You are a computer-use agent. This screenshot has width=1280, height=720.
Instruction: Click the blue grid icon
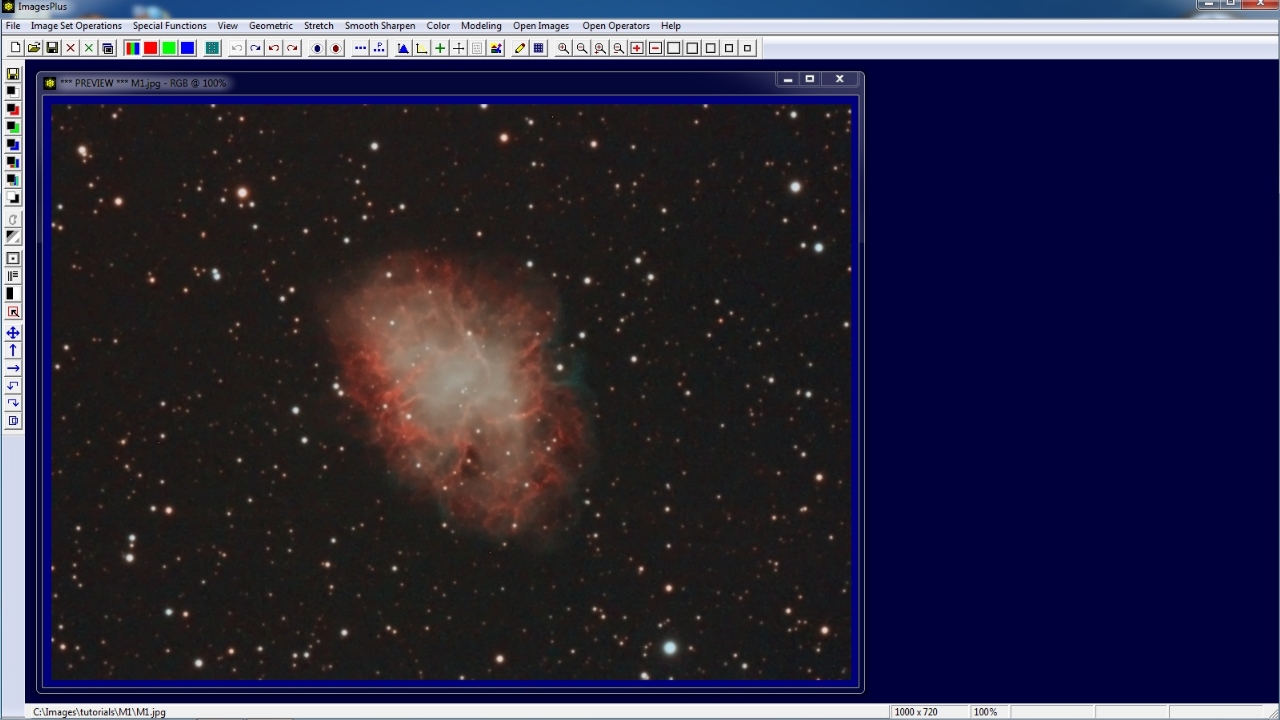click(x=539, y=48)
